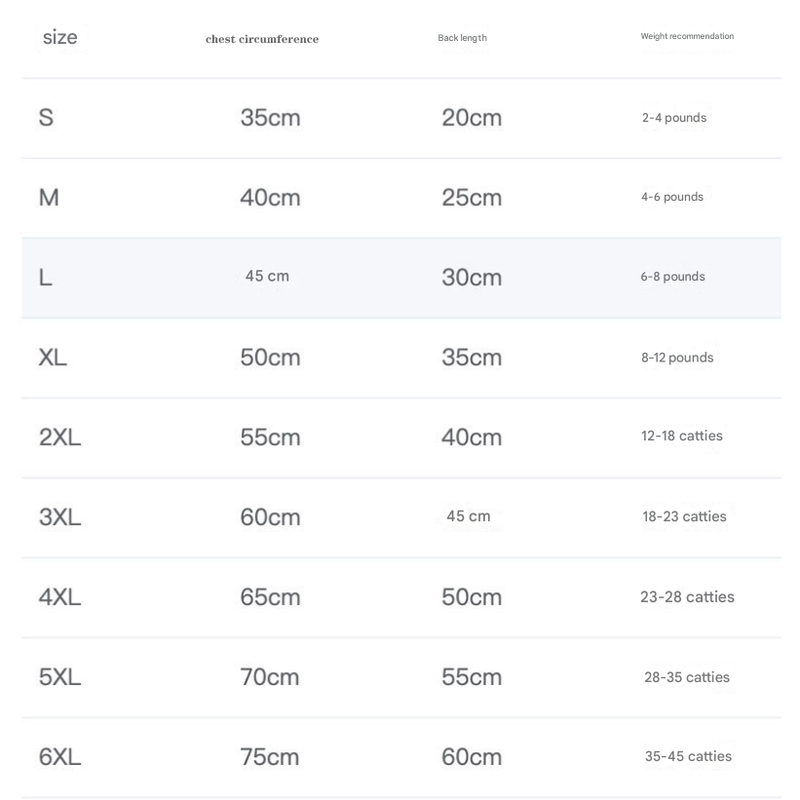The image size is (800, 800).
Task: Select "35-45 catties" weight recommendation
Action: pos(688,756)
